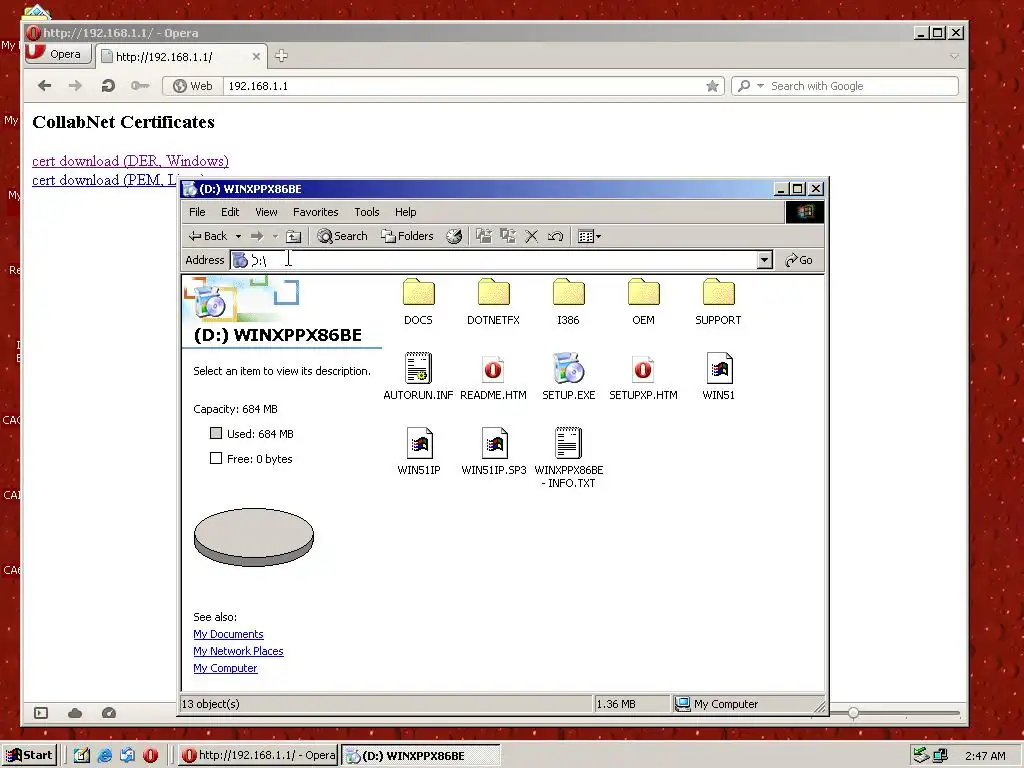Close the Opera tab with its X
The image size is (1024, 768).
pos(256,57)
